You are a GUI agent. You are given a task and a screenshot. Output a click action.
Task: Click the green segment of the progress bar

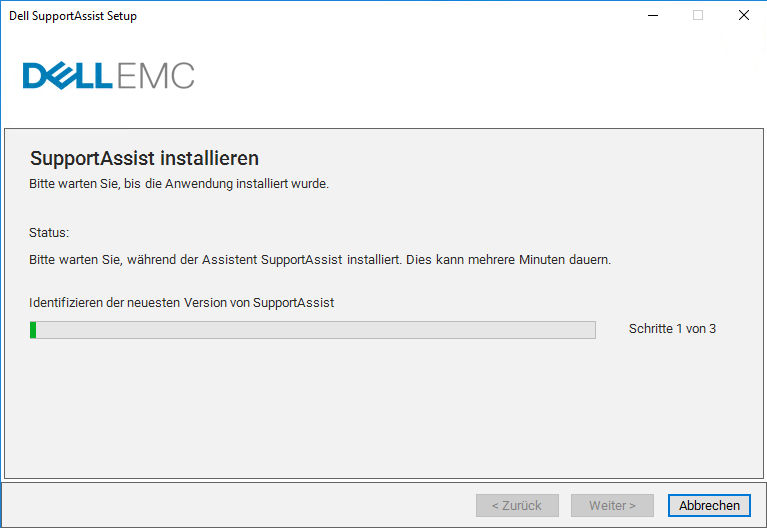tap(33, 330)
